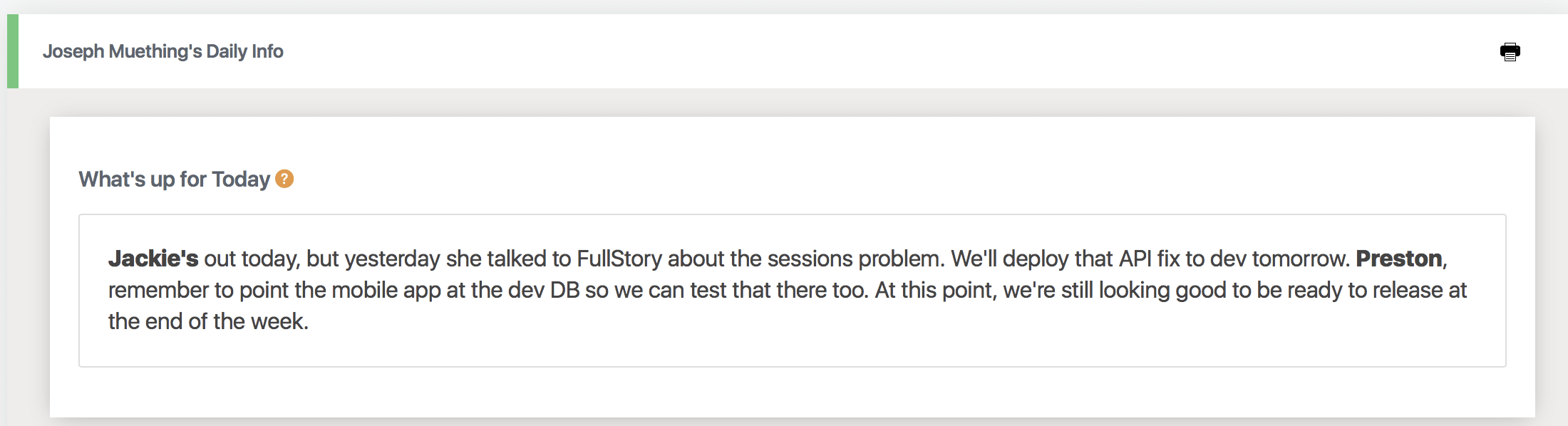The image size is (1568, 426).
Task: Click the word "FullStory" in the message
Action: (619, 259)
